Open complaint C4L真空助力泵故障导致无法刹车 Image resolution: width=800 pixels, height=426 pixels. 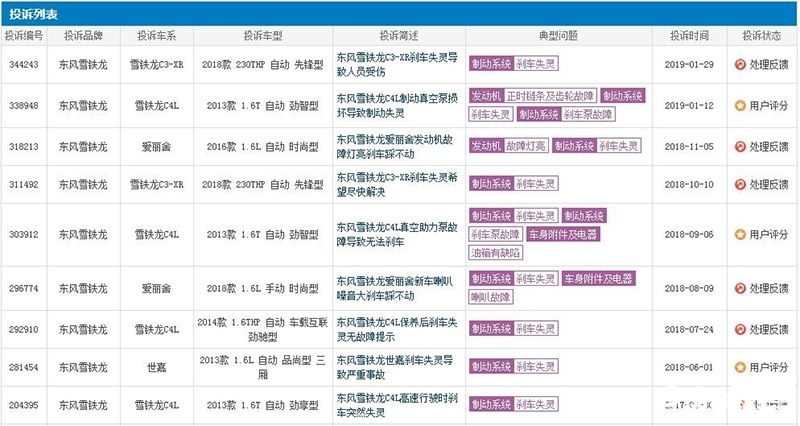397,235
